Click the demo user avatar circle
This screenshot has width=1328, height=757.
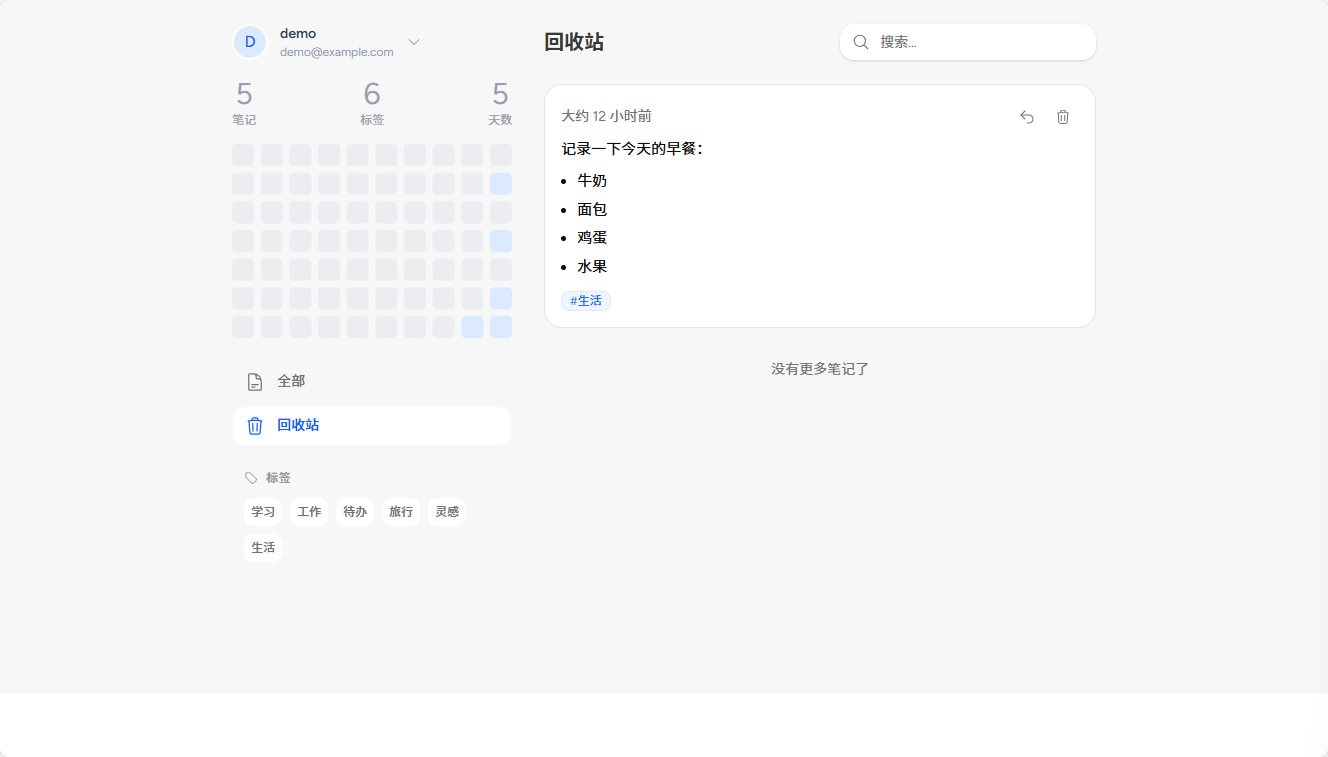click(x=249, y=42)
